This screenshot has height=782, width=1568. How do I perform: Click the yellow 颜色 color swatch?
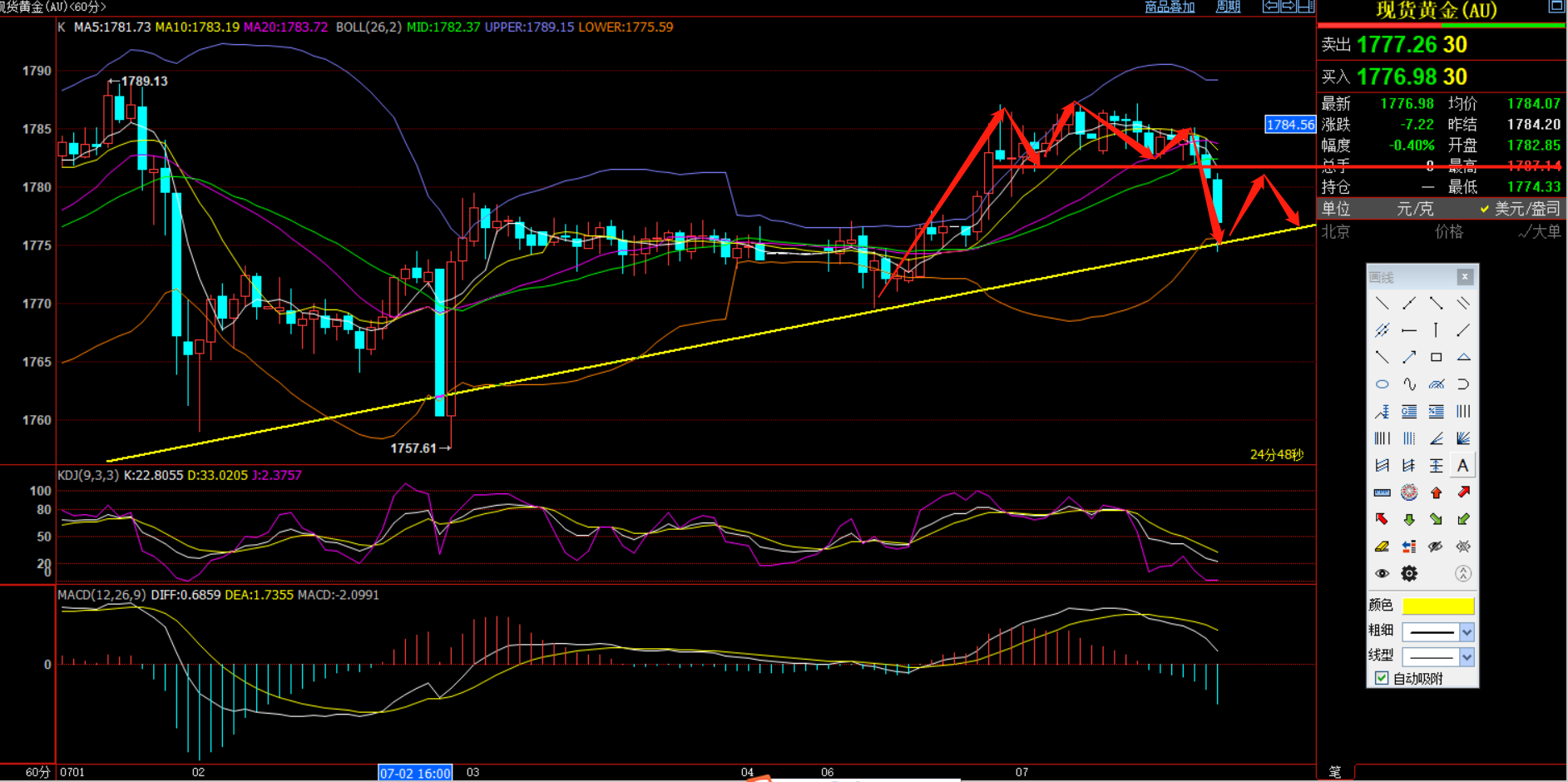pyautogui.click(x=1437, y=606)
